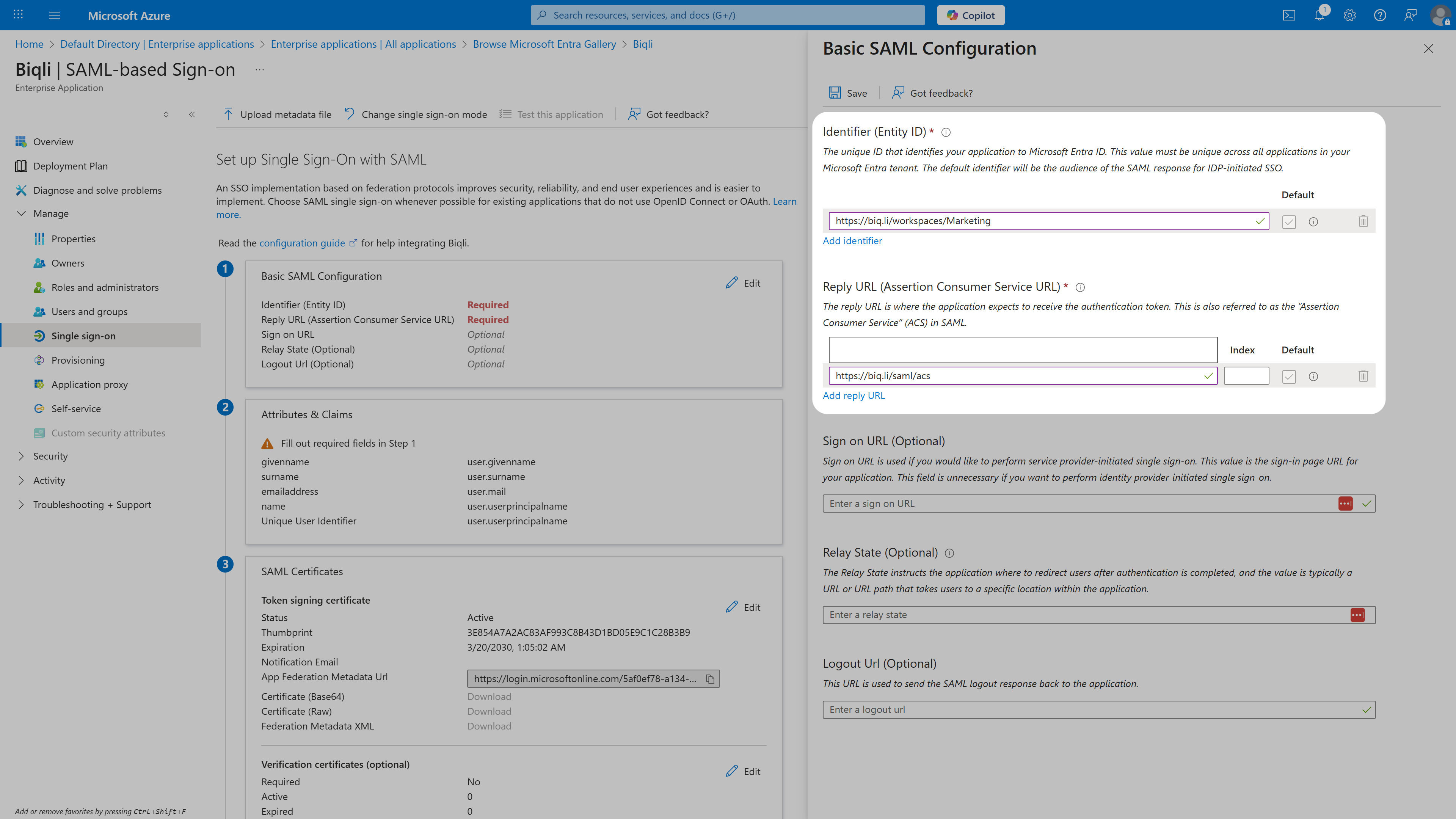Image resolution: width=1456 pixels, height=819 pixels.
Task: Launch Copilot from the header
Action: 971,15
